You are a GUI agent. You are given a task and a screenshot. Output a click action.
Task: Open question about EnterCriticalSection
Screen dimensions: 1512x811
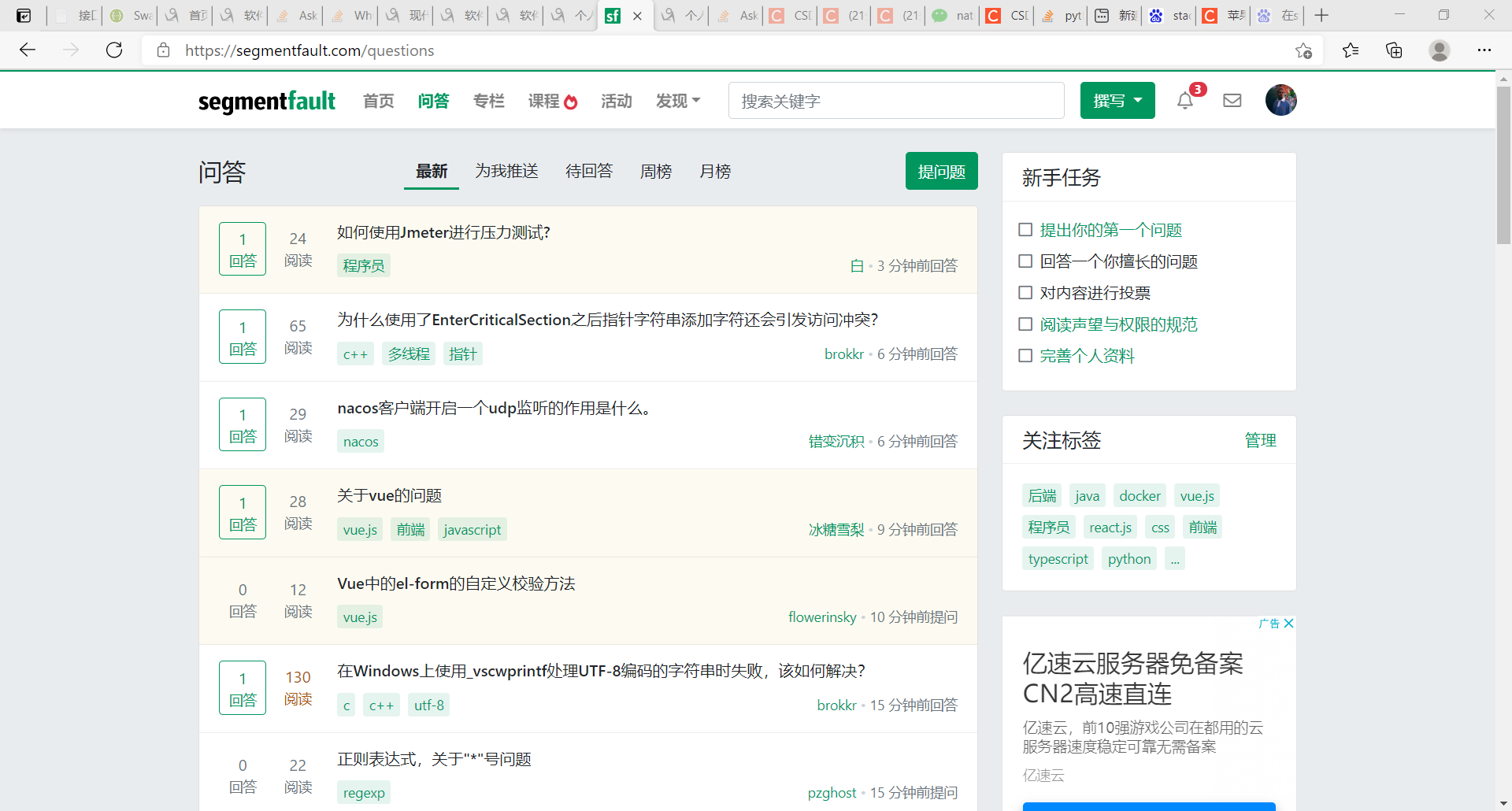click(607, 320)
